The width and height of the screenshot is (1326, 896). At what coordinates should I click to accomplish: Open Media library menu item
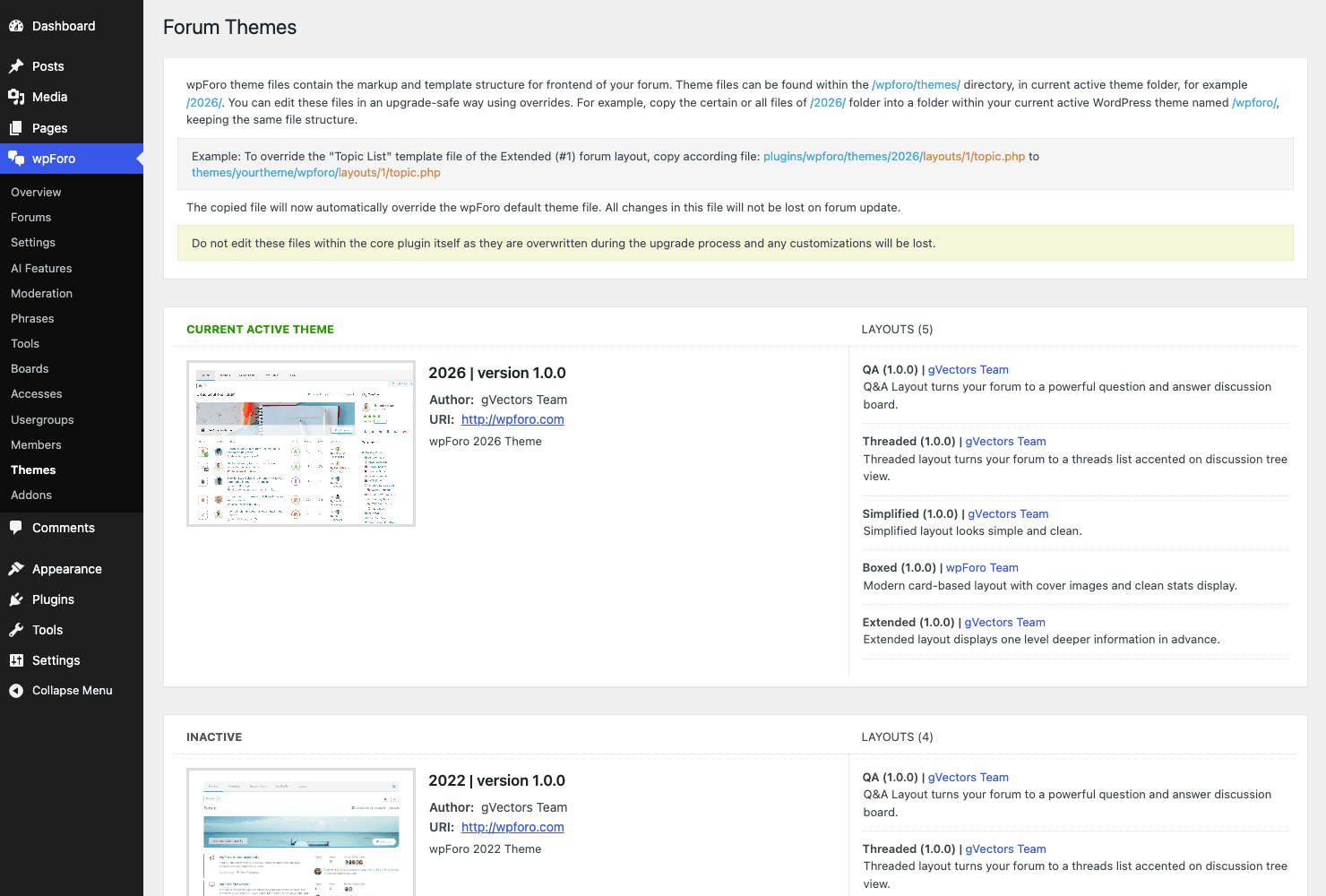pos(72,97)
